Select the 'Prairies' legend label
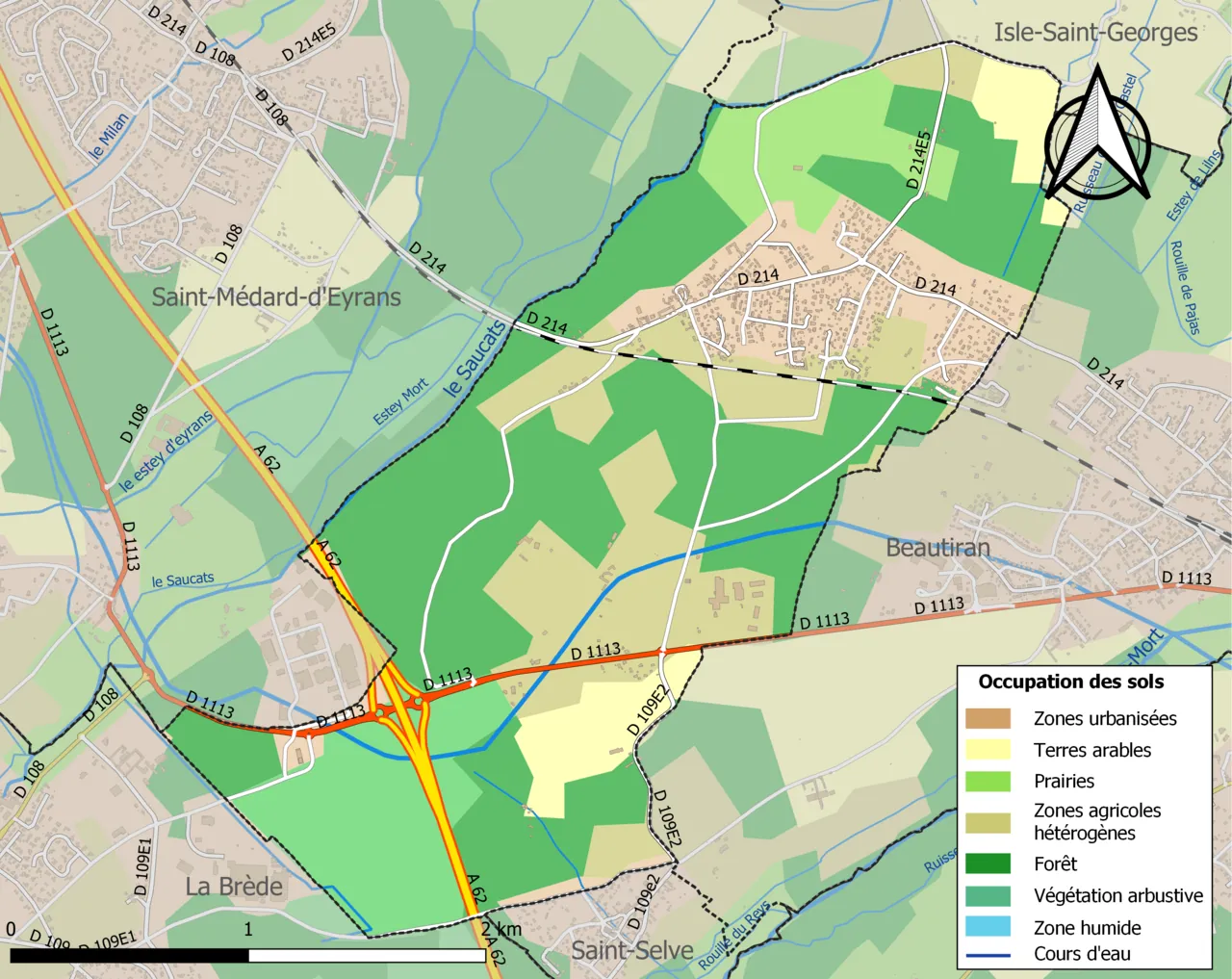 (1064, 781)
